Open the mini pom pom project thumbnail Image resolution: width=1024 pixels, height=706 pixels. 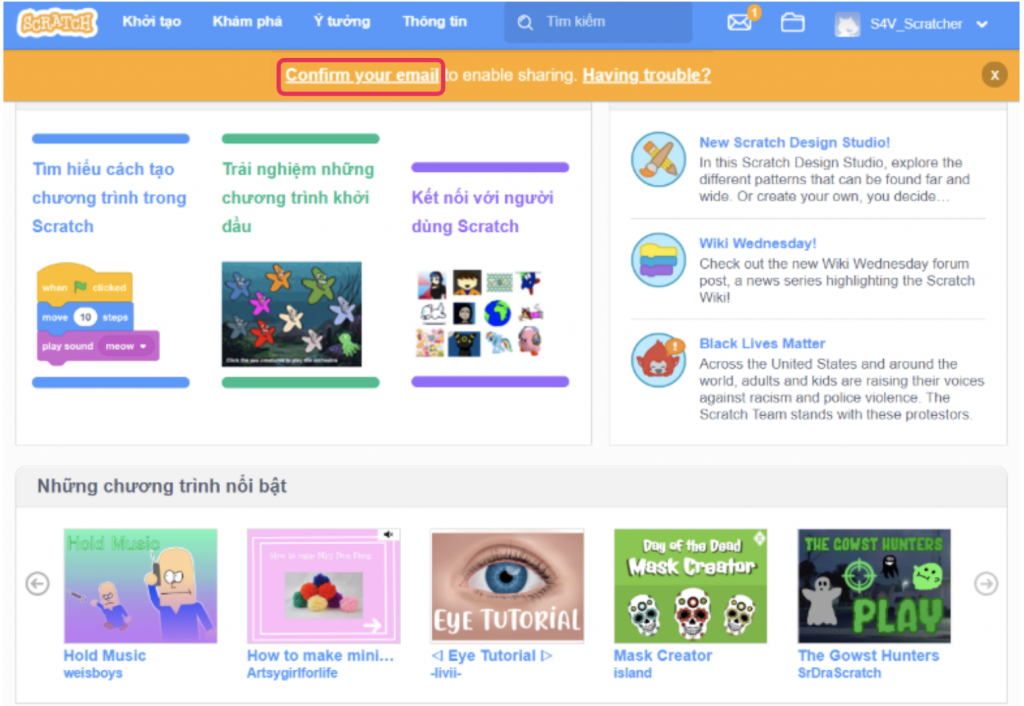point(323,586)
